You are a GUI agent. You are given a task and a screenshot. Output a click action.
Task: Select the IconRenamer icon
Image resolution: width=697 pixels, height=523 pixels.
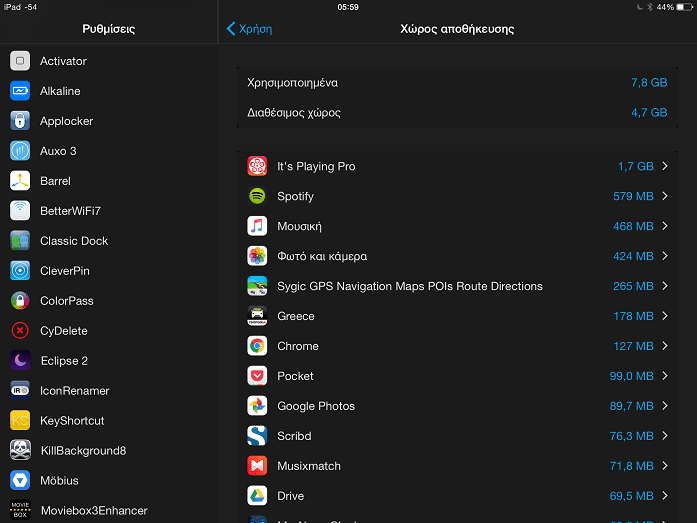point(20,391)
